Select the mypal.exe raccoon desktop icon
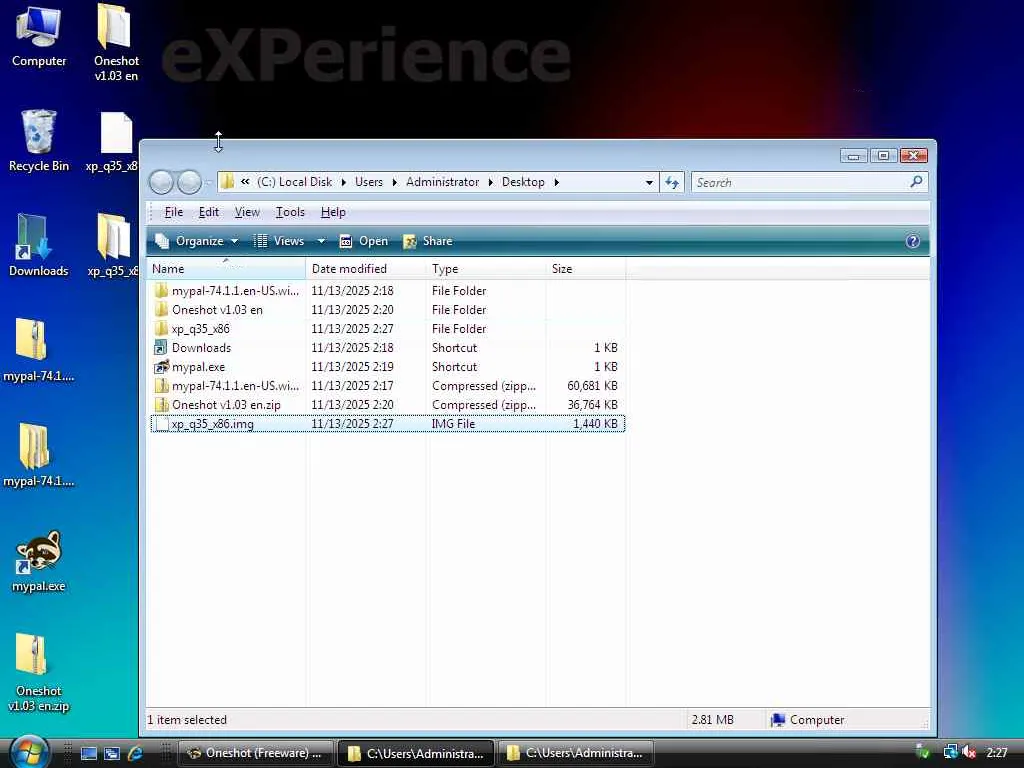 coord(39,560)
